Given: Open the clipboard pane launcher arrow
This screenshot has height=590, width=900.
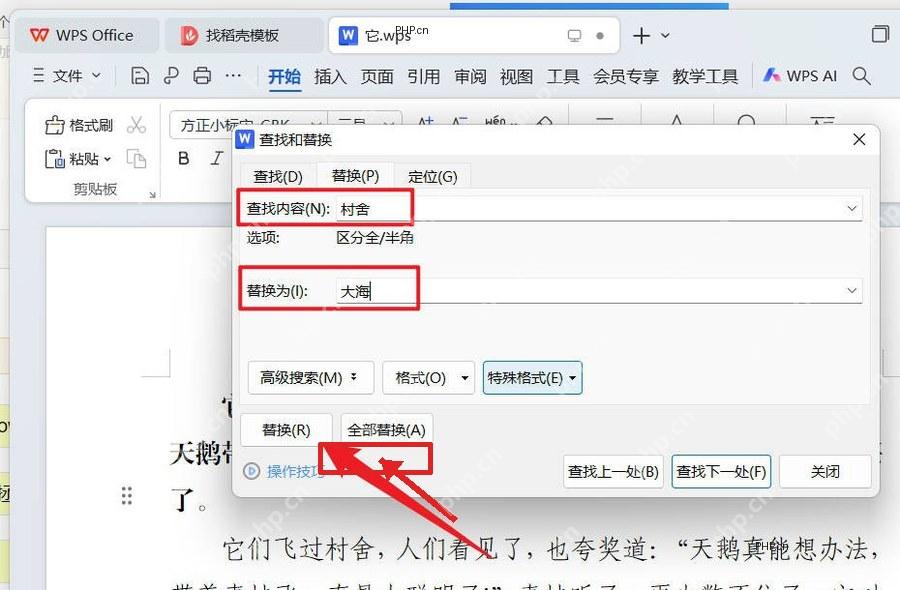Looking at the screenshot, I should point(152,195).
